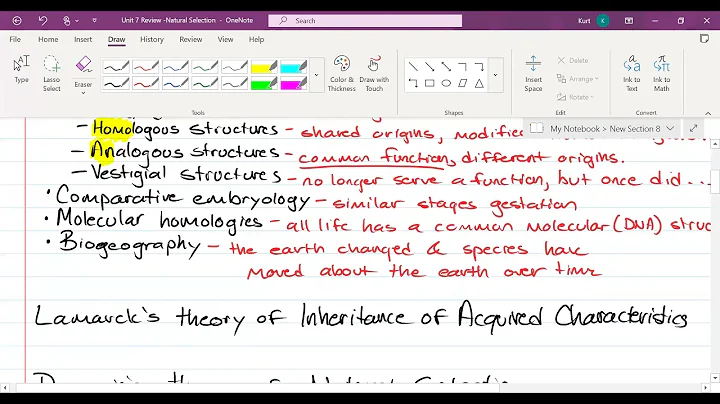Open the Help tab

[256, 39]
